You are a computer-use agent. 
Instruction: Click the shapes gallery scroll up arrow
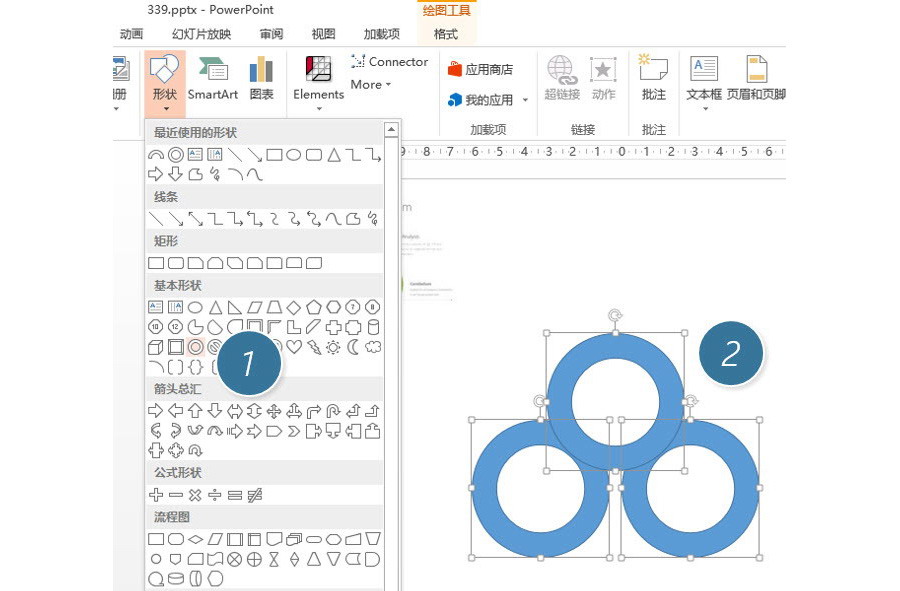pos(391,129)
